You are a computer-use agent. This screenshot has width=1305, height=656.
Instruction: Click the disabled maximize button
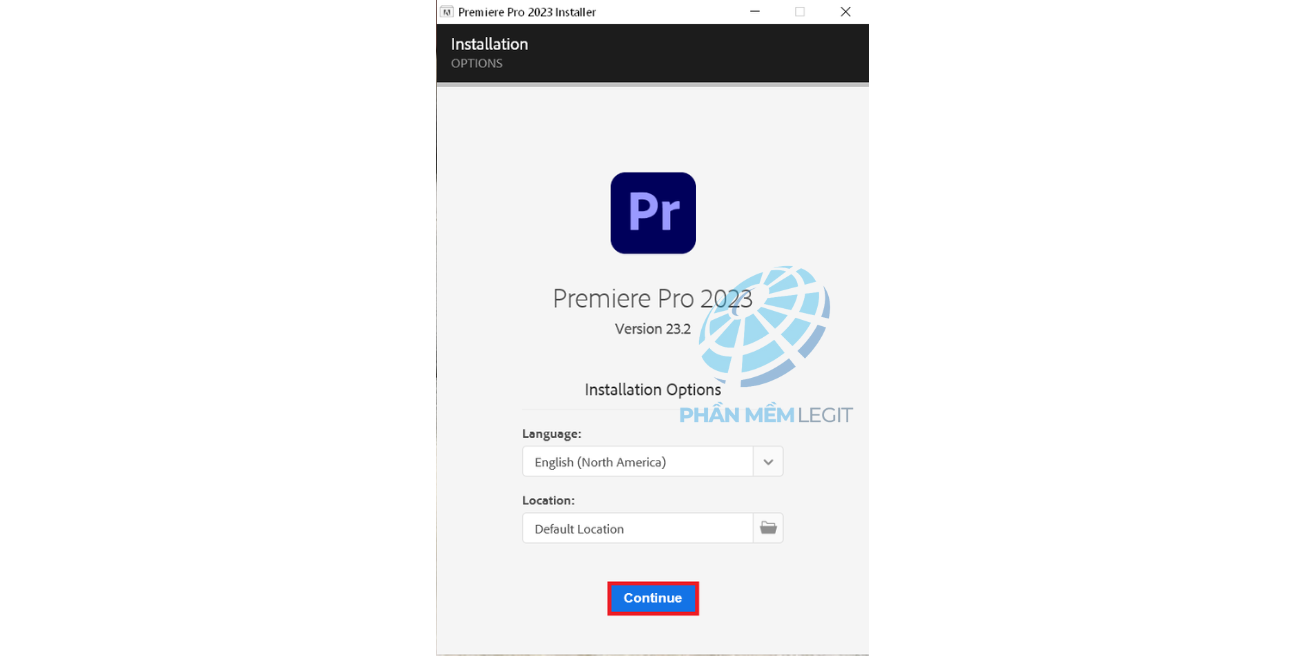click(799, 12)
